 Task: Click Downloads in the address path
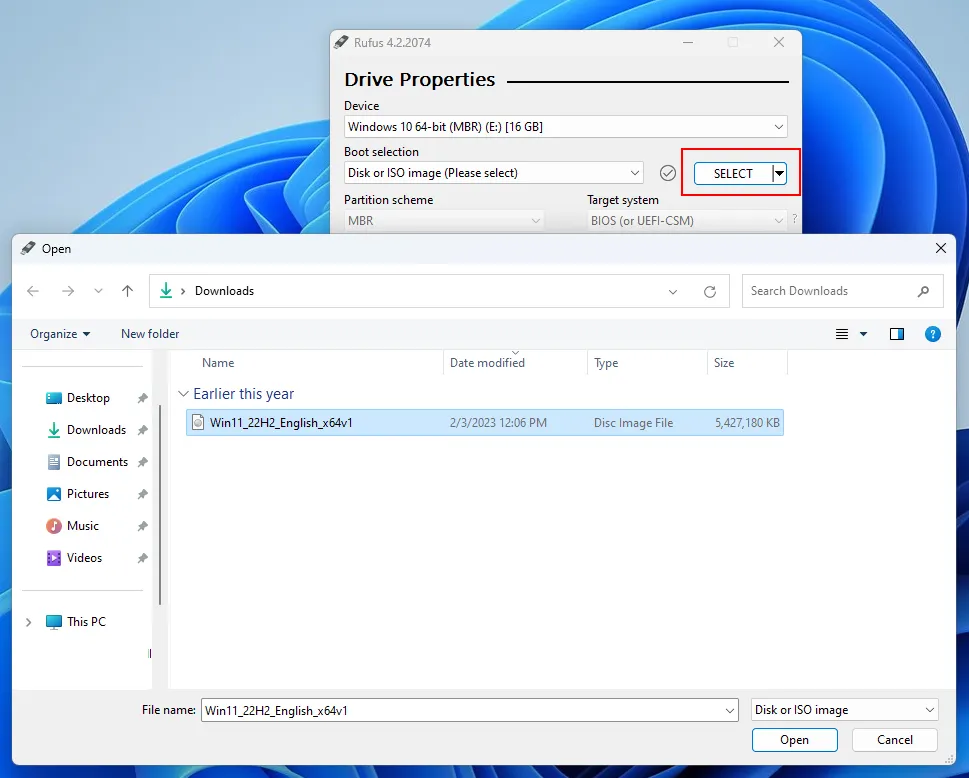[224, 291]
